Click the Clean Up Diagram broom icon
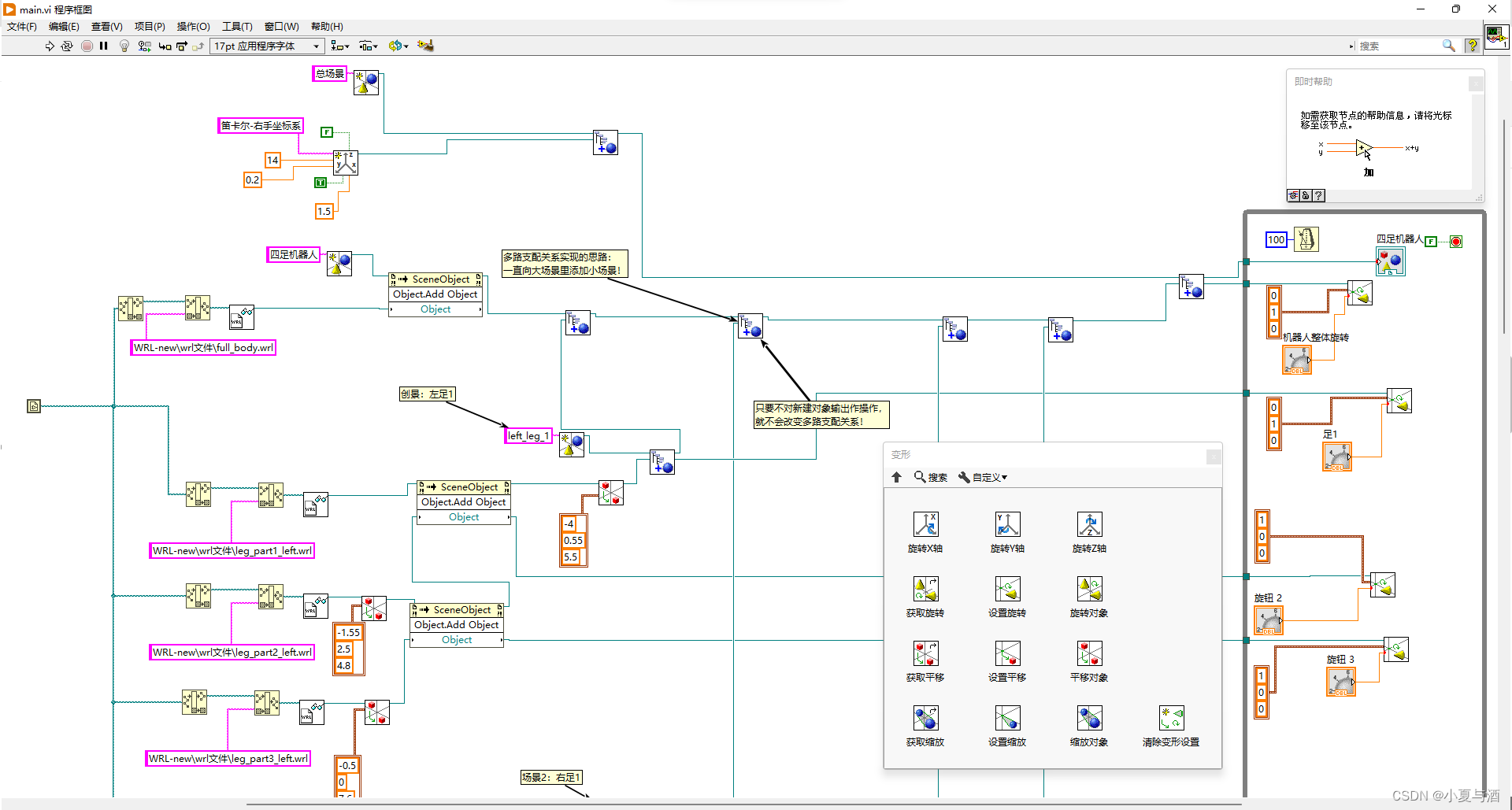Screen dimensions: 1512x810 pyautogui.click(x=425, y=46)
